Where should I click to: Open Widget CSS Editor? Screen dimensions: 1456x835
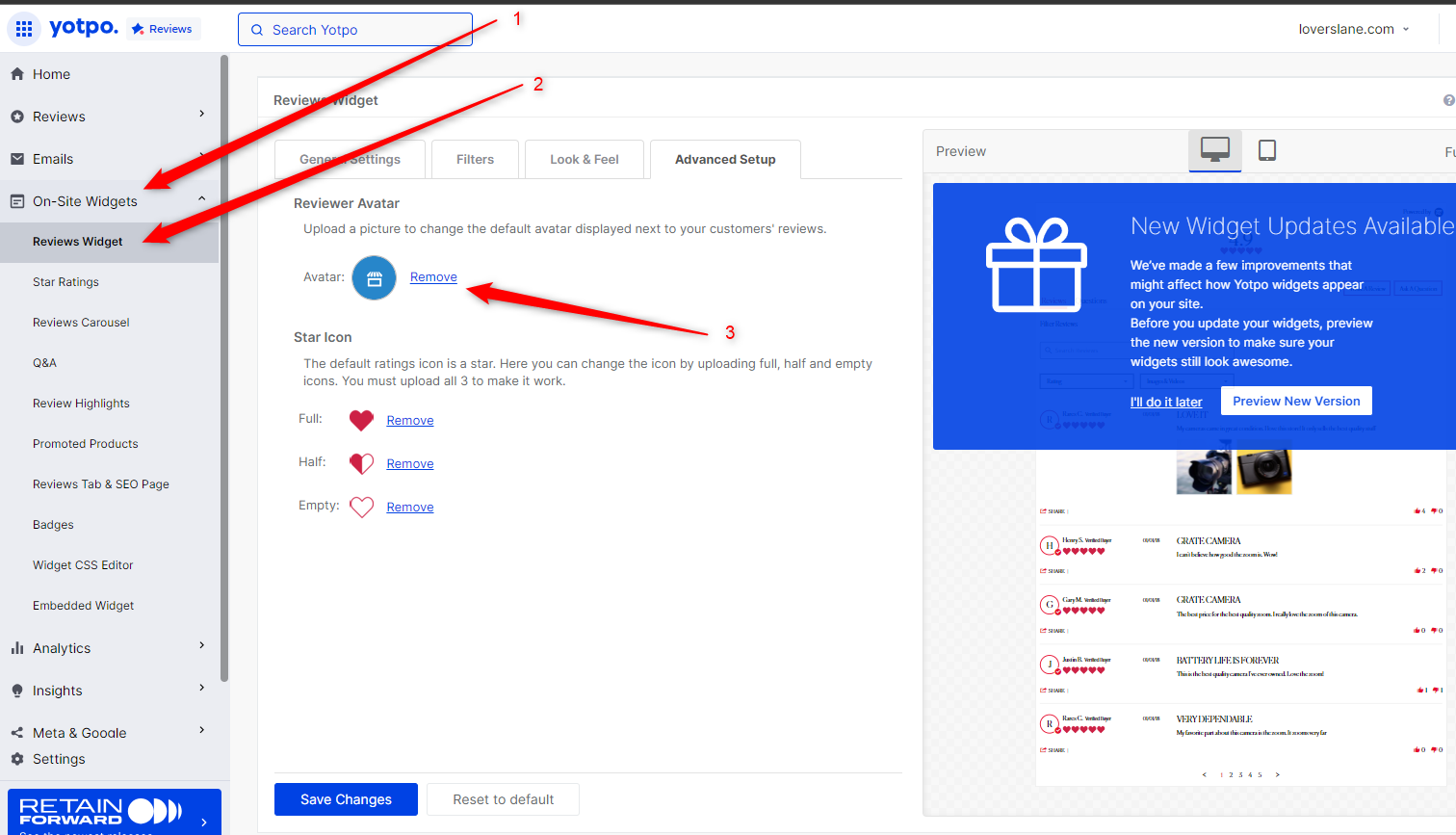tap(83, 565)
